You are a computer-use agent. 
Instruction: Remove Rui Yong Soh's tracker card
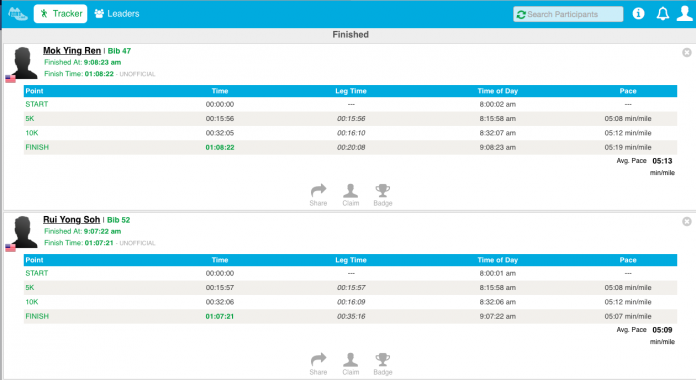pos(687,221)
